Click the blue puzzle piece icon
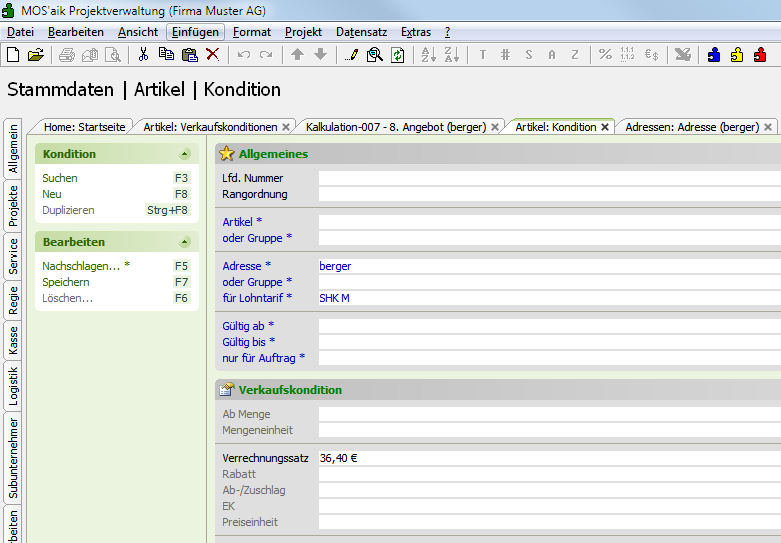Viewport: 781px width, 543px height. (x=714, y=54)
